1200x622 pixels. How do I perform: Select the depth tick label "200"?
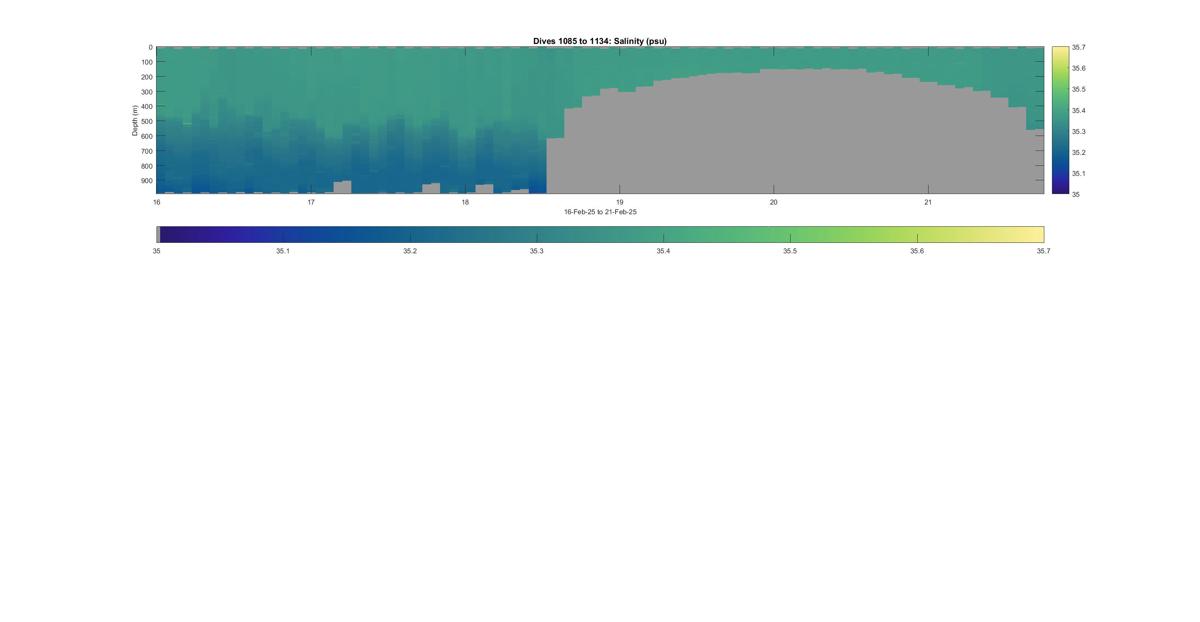point(146,77)
